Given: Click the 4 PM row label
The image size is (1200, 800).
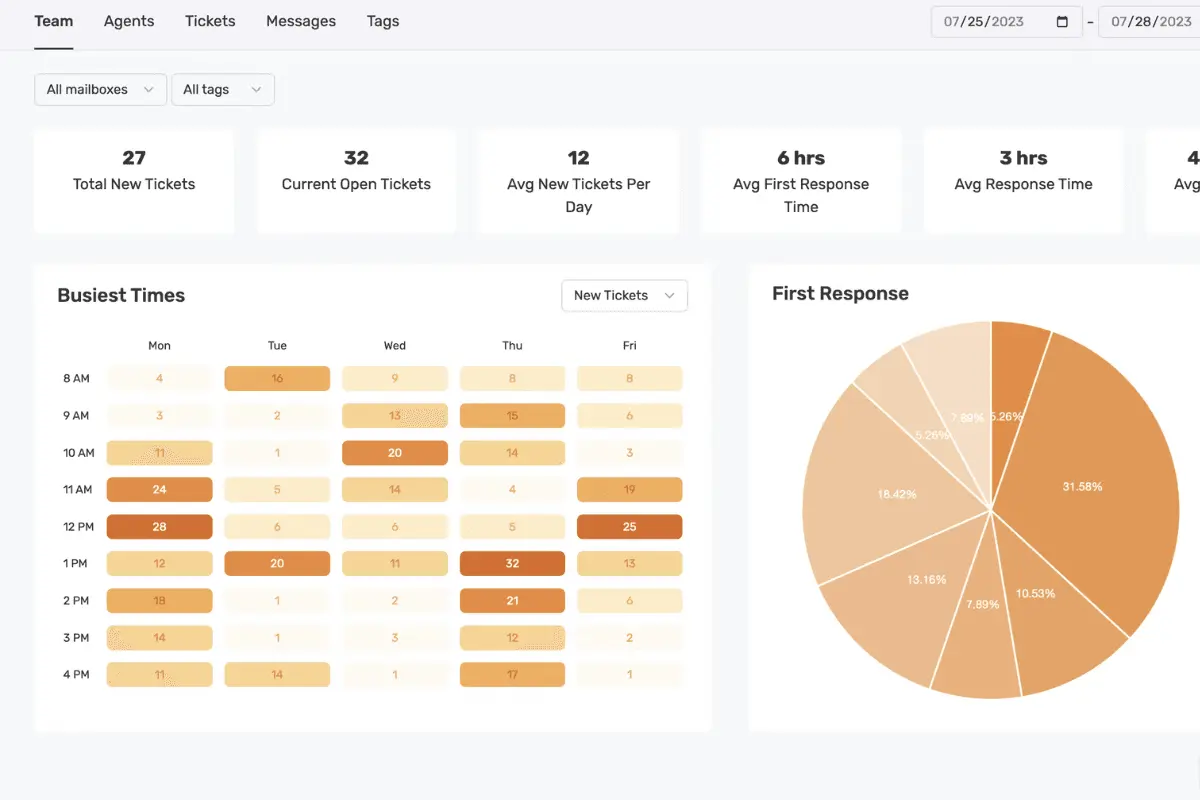Looking at the screenshot, I should coord(76,675).
